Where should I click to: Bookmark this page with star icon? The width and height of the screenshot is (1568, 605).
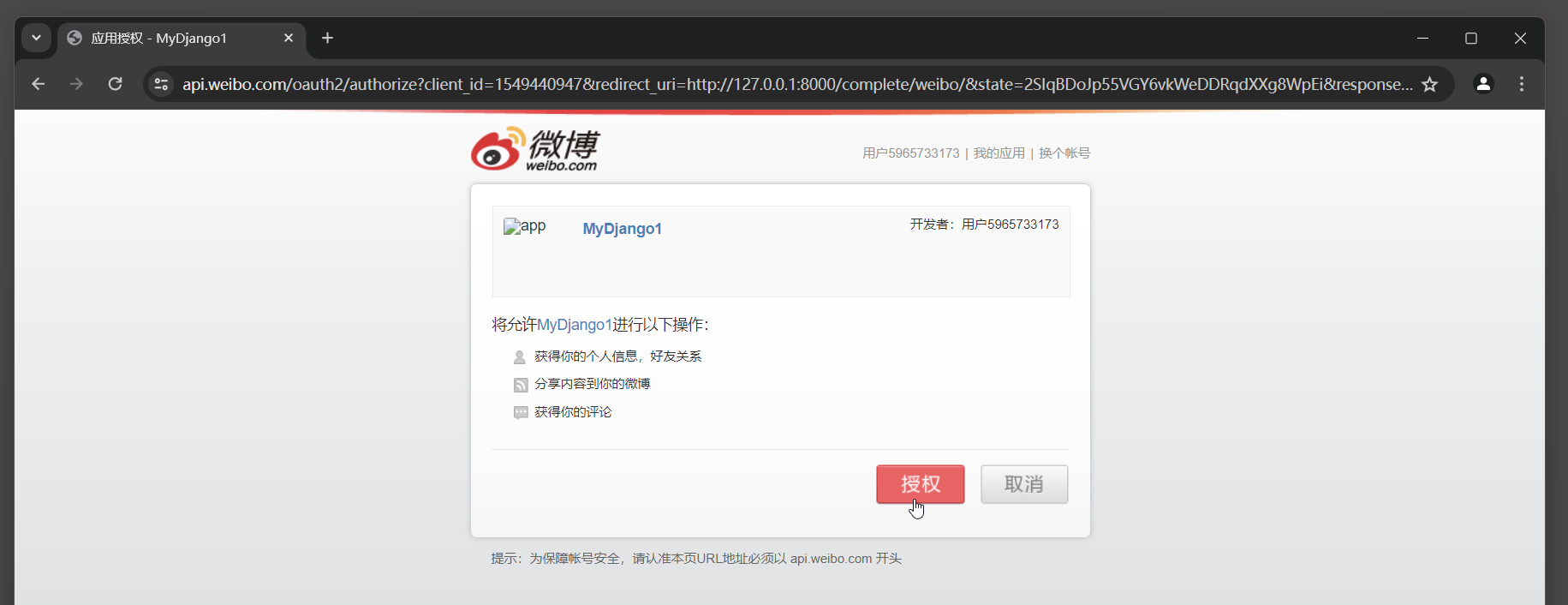1429,84
